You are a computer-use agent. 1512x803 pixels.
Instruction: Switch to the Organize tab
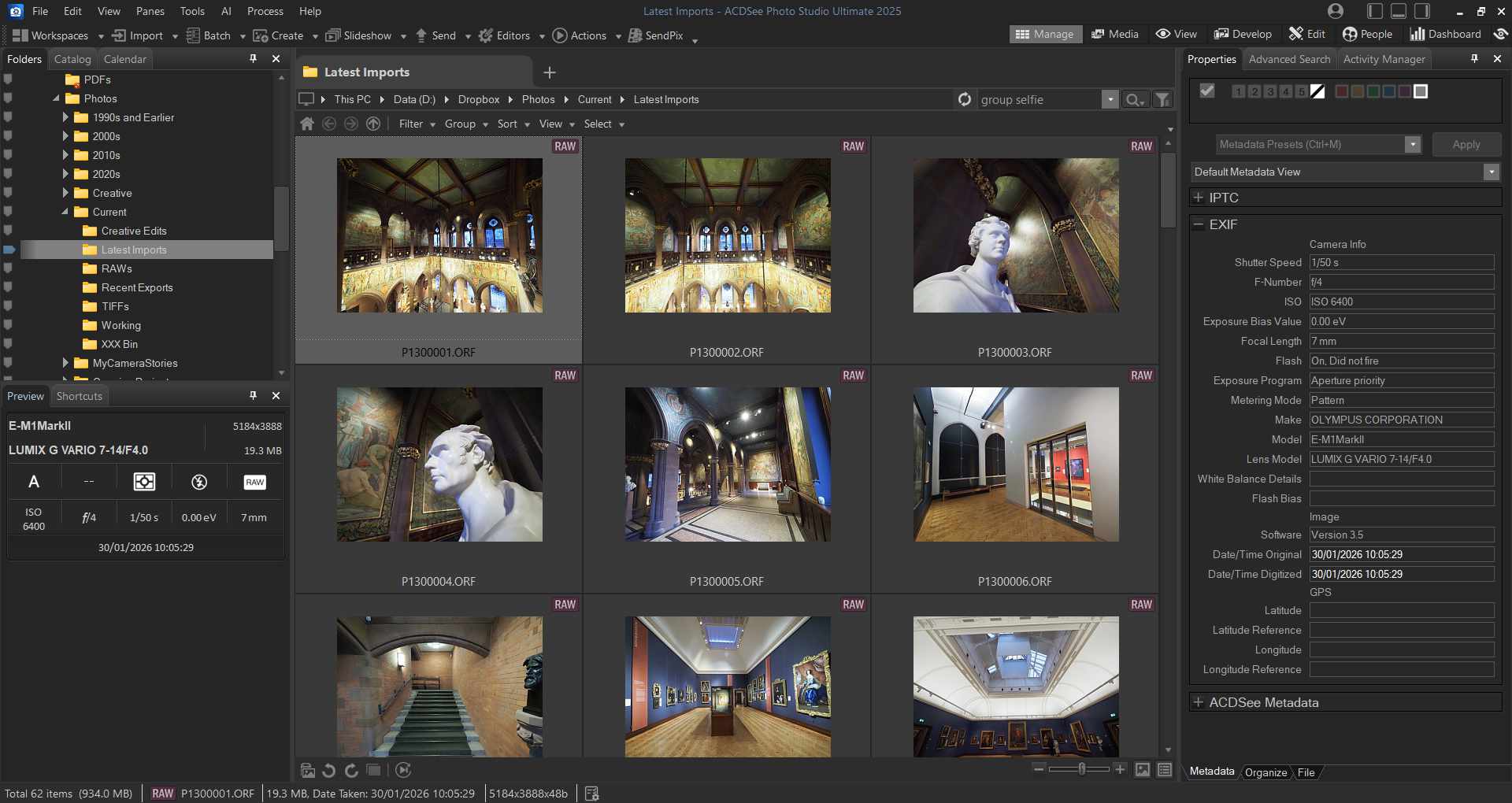[x=1266, y=772]
